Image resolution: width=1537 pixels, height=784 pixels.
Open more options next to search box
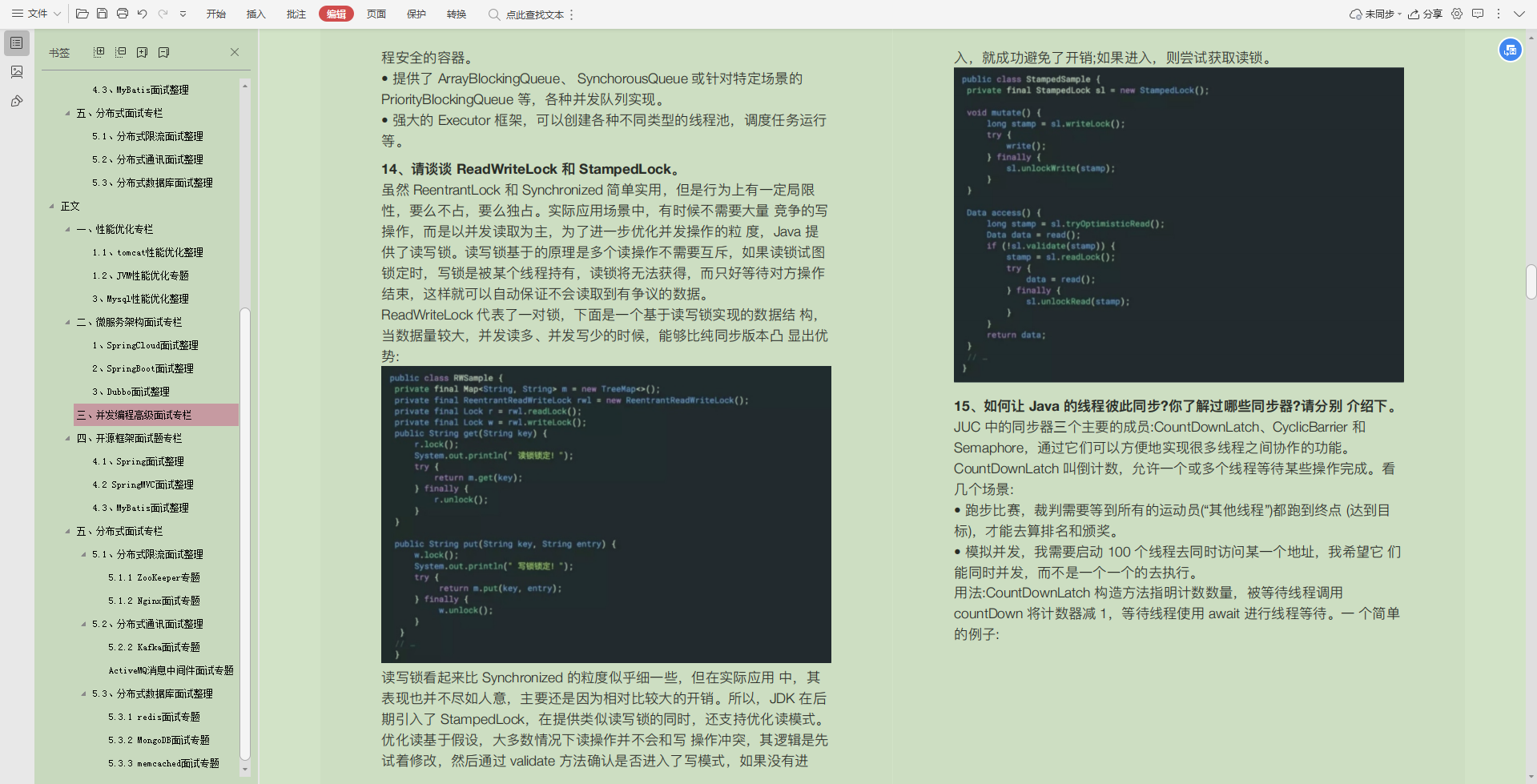point(572,14)
